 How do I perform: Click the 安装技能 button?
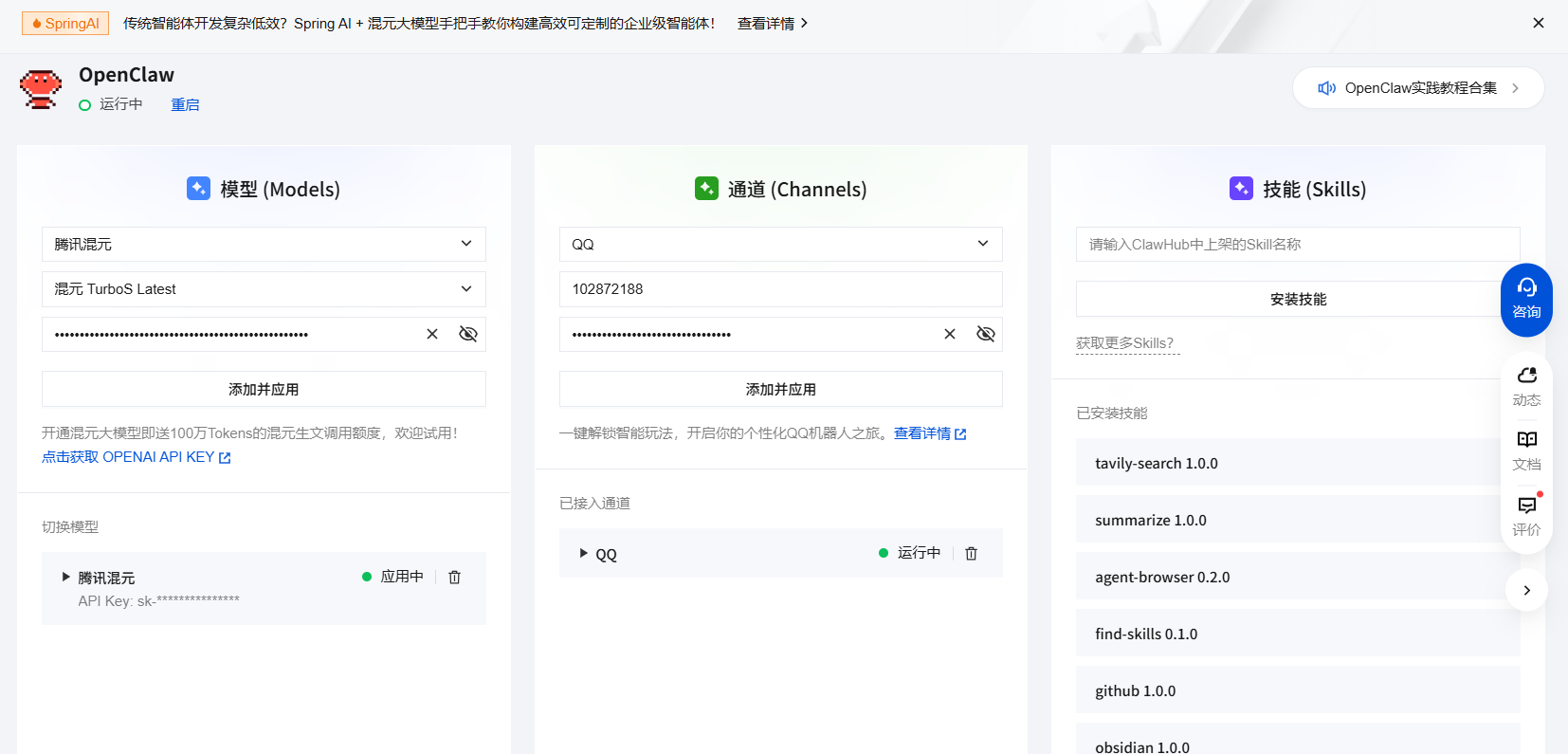(x=1298, y=299)
